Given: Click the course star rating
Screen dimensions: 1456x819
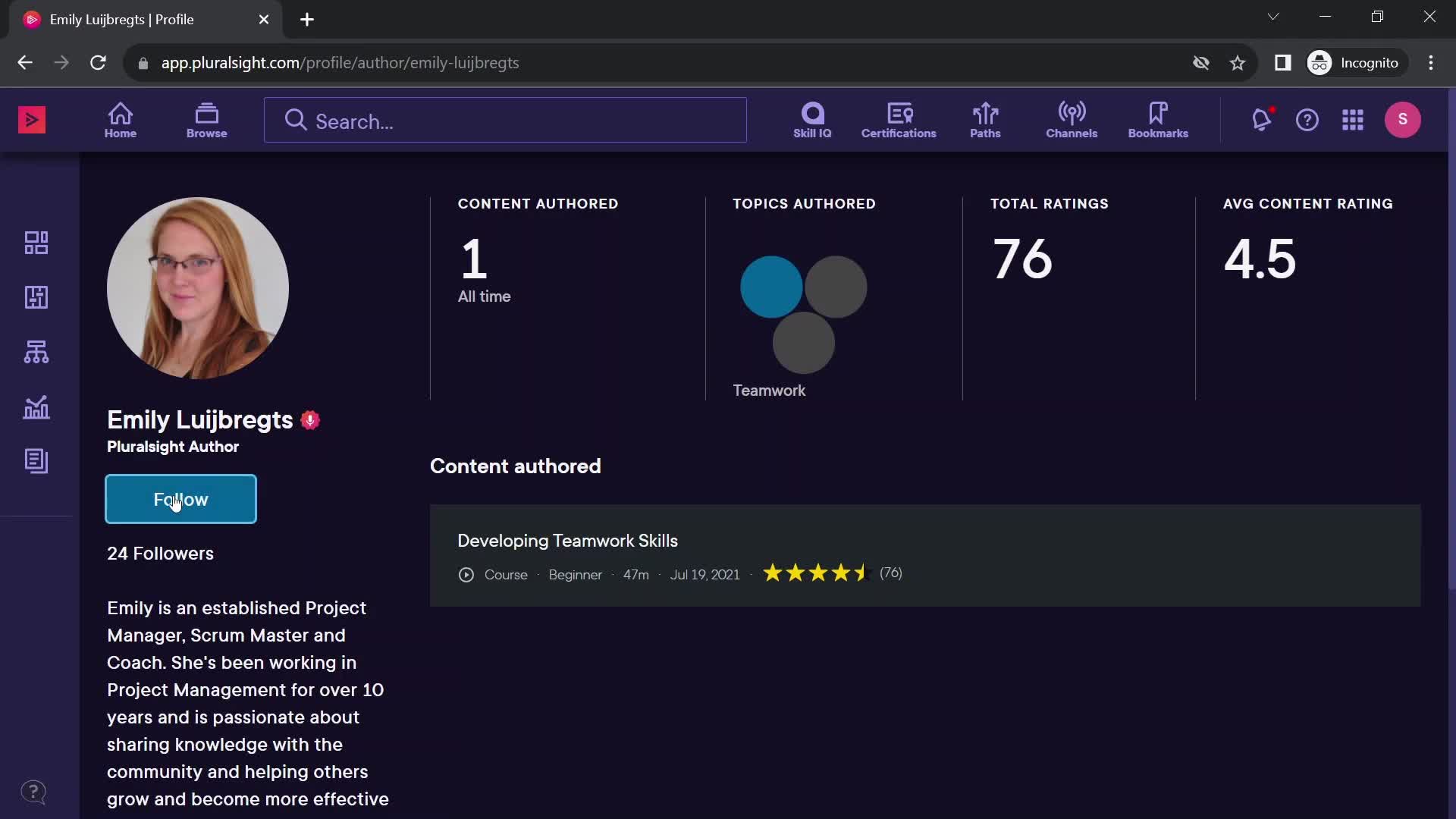Looking at the screenshot, I should pos(815,573).
